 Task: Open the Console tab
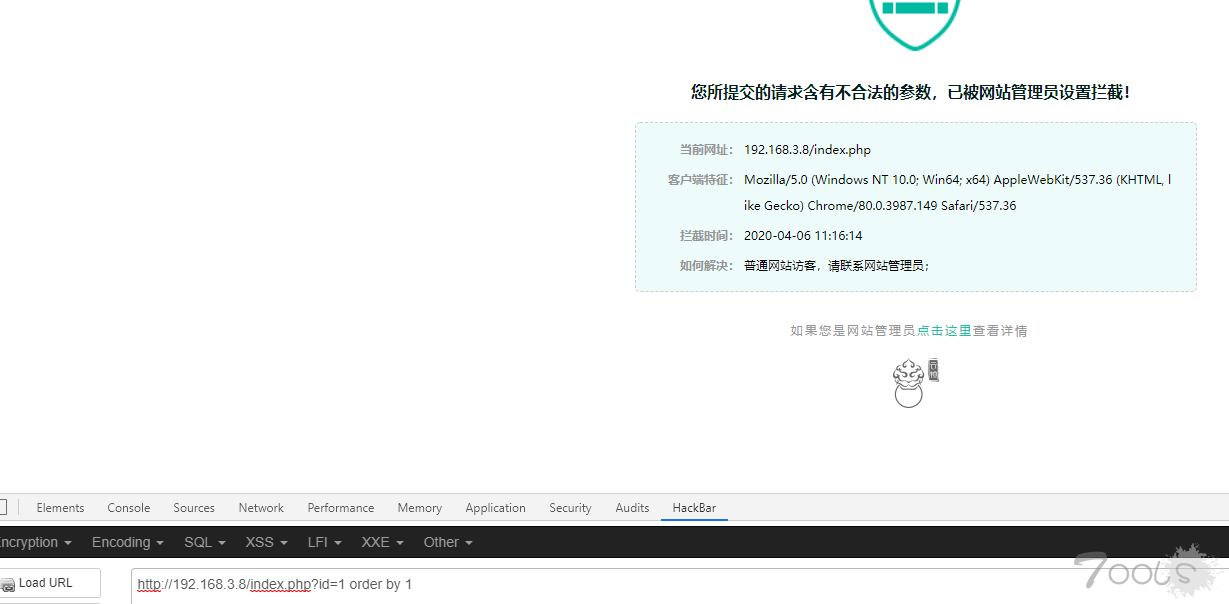pos(129,508)
